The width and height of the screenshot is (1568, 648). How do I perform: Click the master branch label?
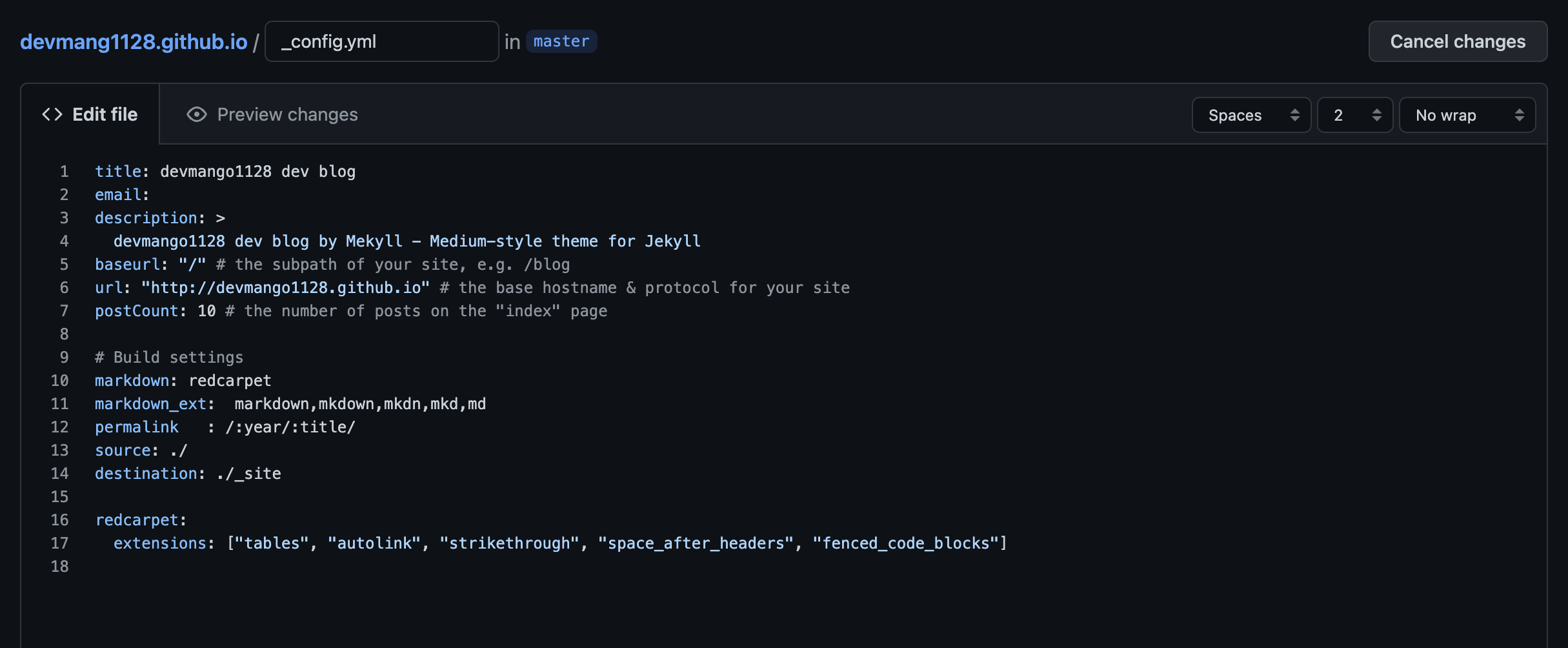pyautogui.click(x=561, y=41)
